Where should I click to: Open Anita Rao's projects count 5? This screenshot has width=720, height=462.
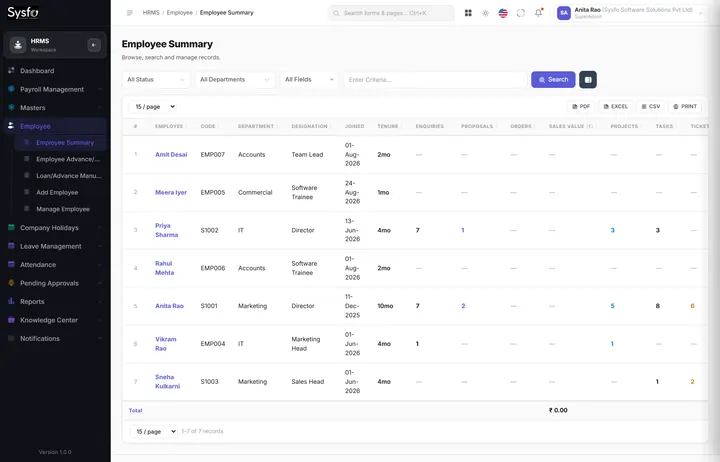click(x=612, y=306)
